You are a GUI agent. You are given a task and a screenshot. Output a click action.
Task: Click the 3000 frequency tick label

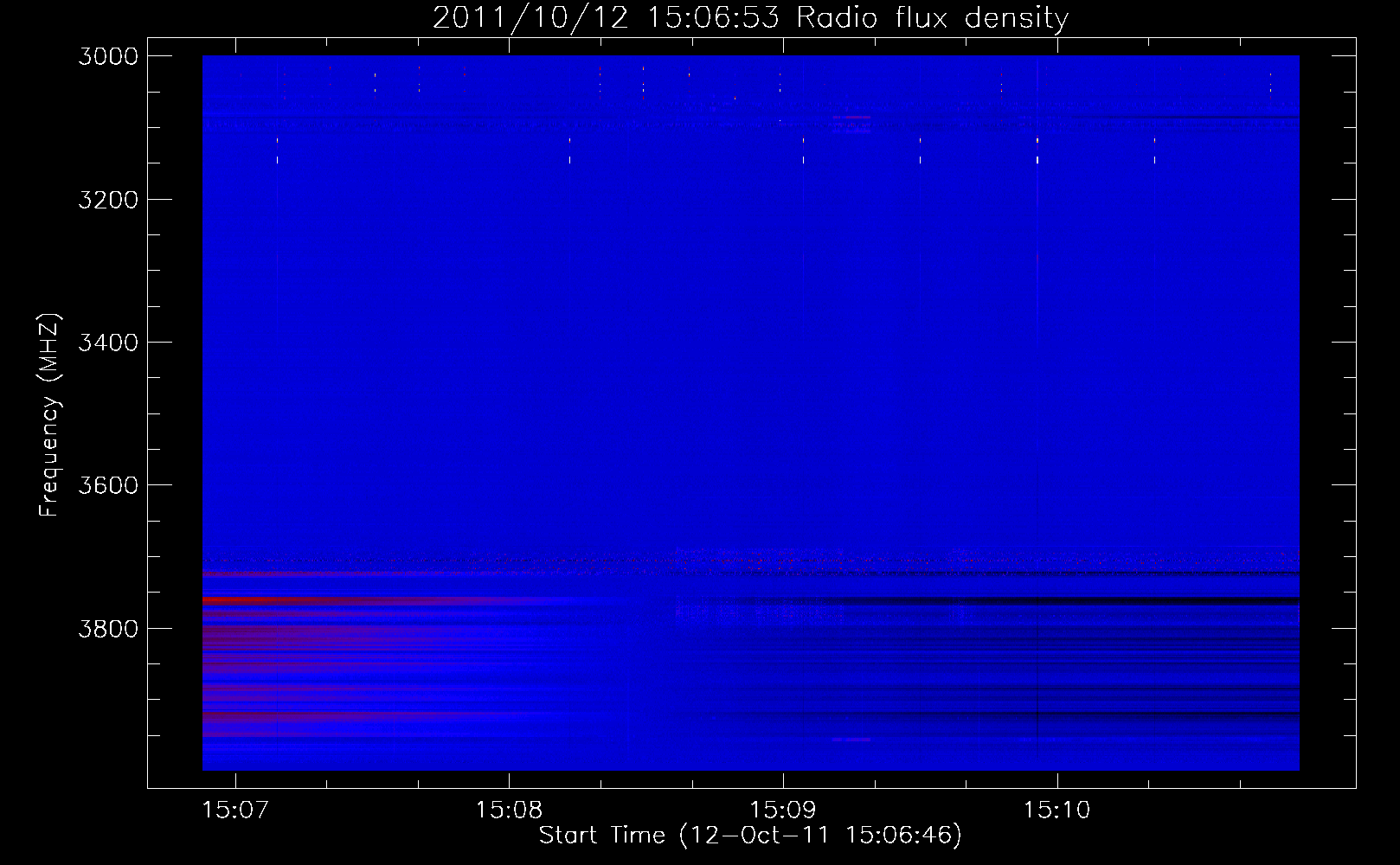click(x=108, y=56)
